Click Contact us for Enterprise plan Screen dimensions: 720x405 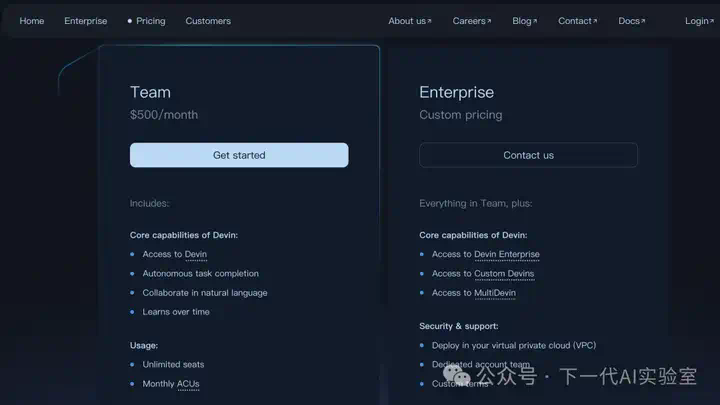pos(528,155)
